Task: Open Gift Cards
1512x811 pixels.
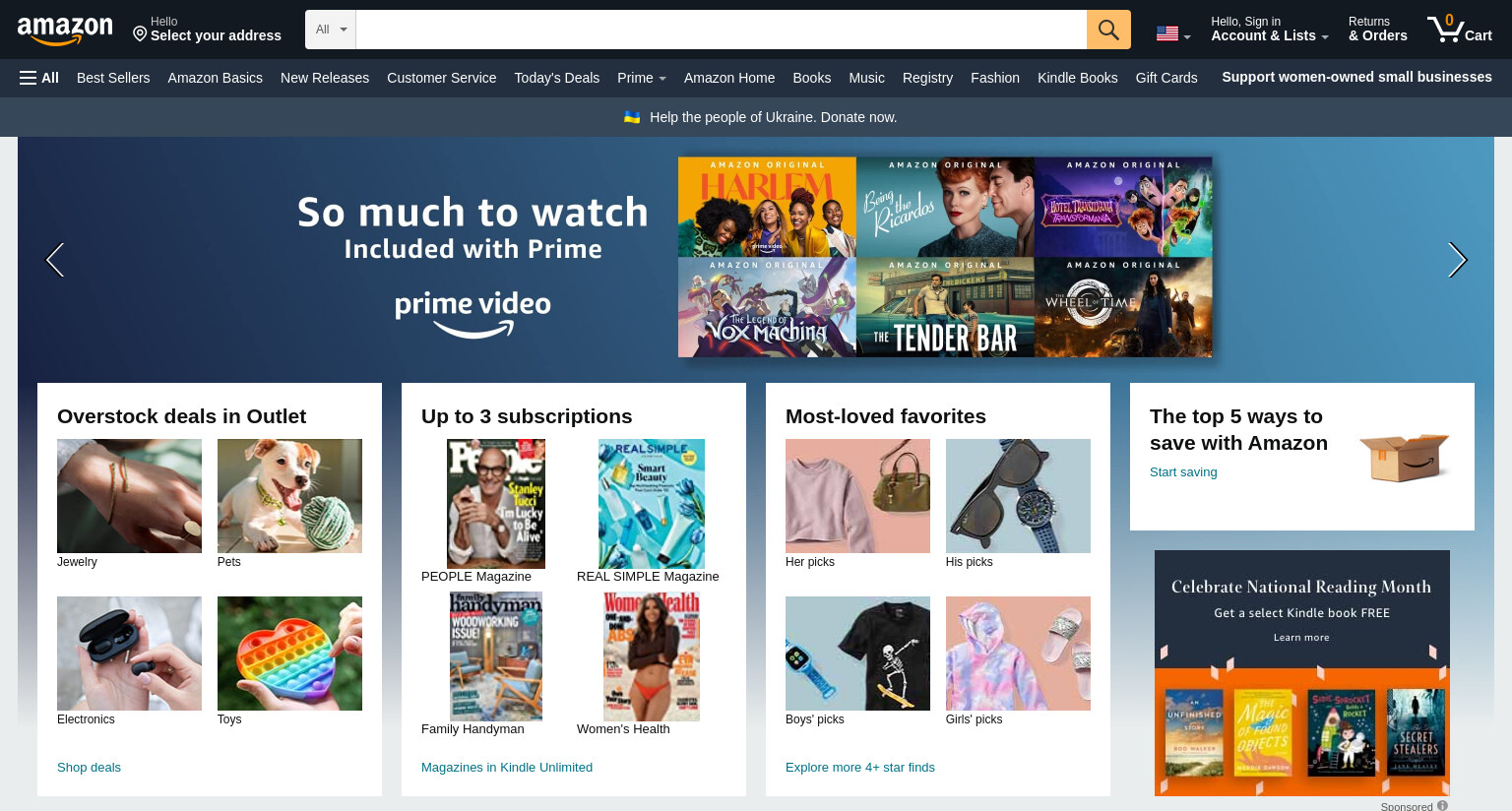Action: pos(1166,78)
